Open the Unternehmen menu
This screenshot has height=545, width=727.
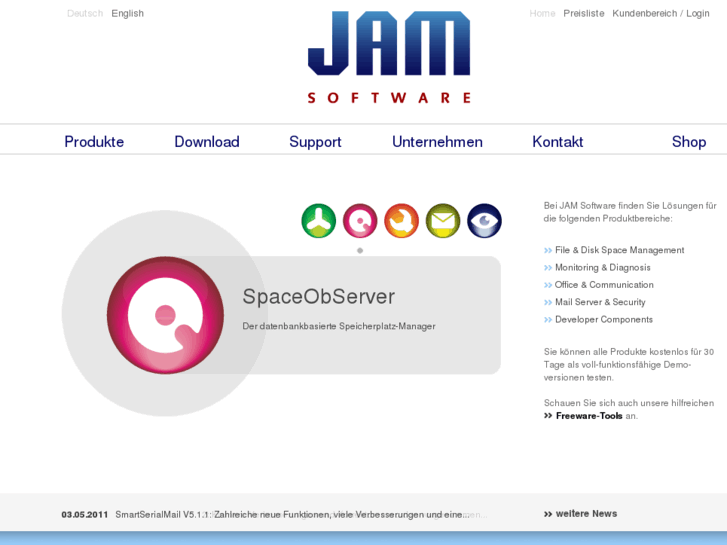click(x=437, y=141)
